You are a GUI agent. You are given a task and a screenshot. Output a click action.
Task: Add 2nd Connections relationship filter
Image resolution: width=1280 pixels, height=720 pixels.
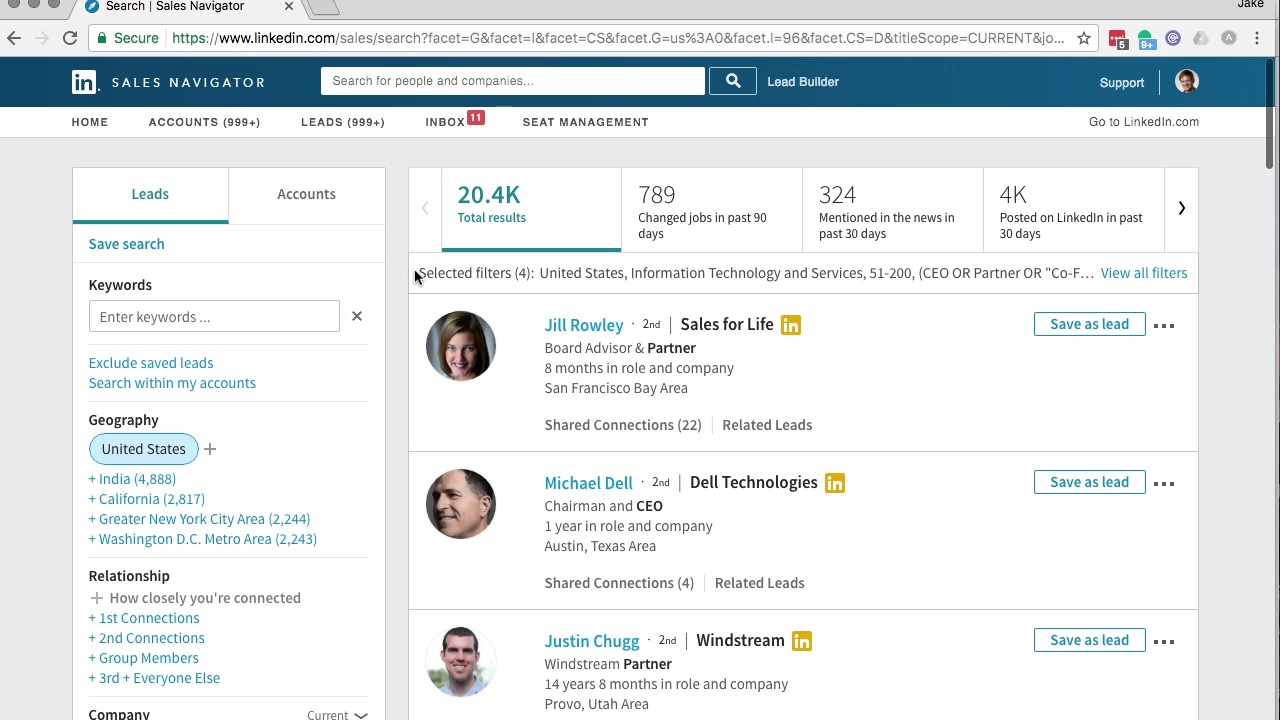point(151,638)
